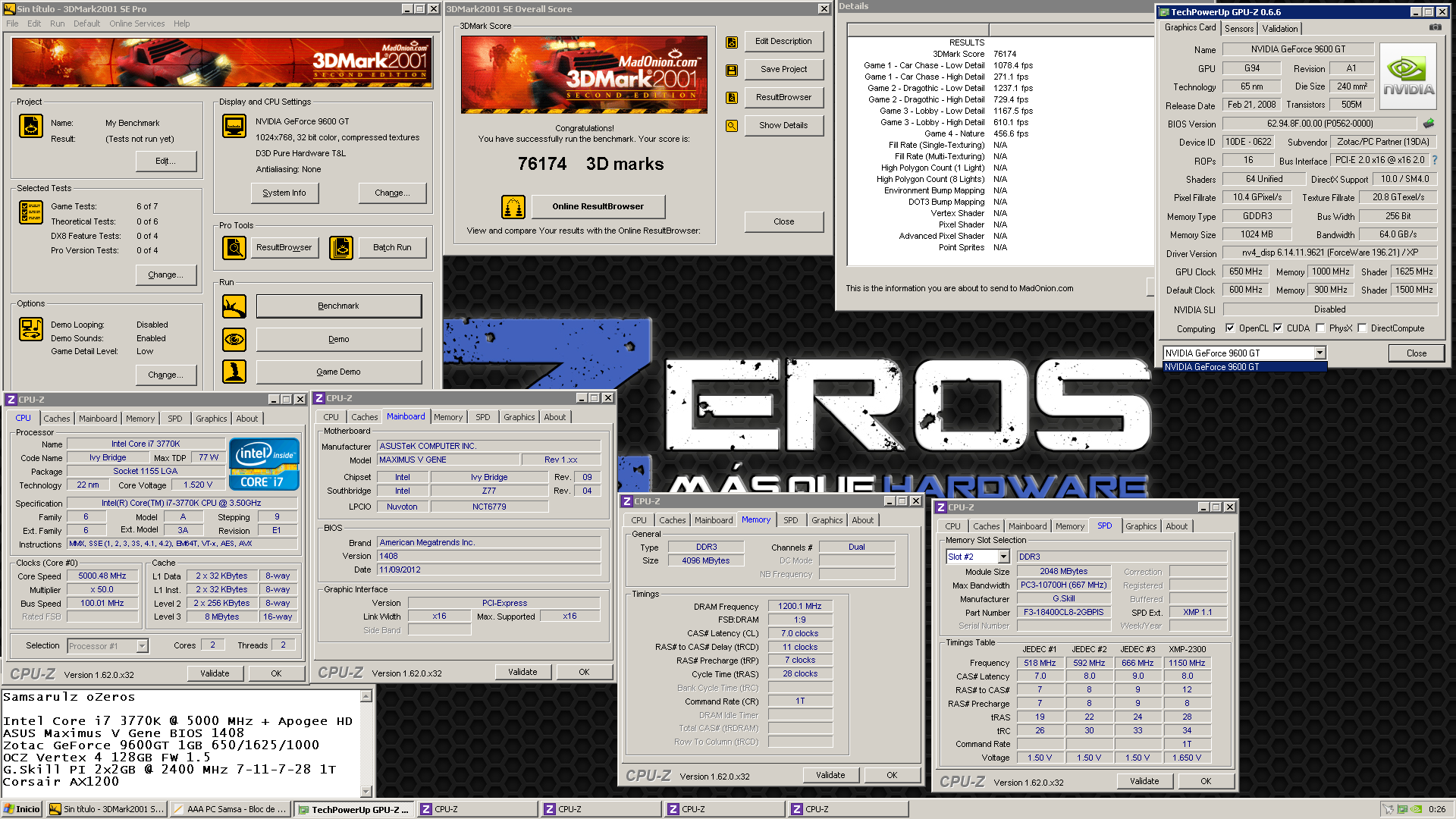Switch to the Validation tab in GPU-Z
The width and height of the screenshot is (1456, 819).
pyautogui.click(x=1280, y=29)
